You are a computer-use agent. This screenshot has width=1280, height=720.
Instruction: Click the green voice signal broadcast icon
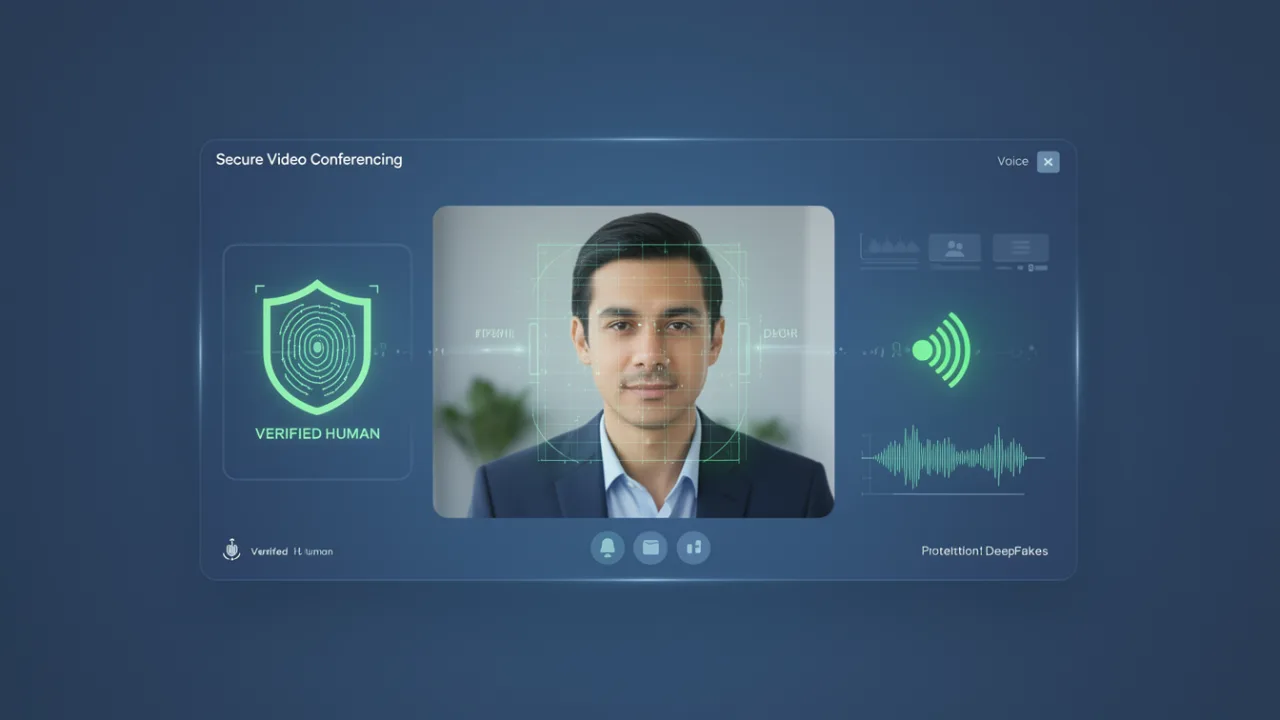941,349
